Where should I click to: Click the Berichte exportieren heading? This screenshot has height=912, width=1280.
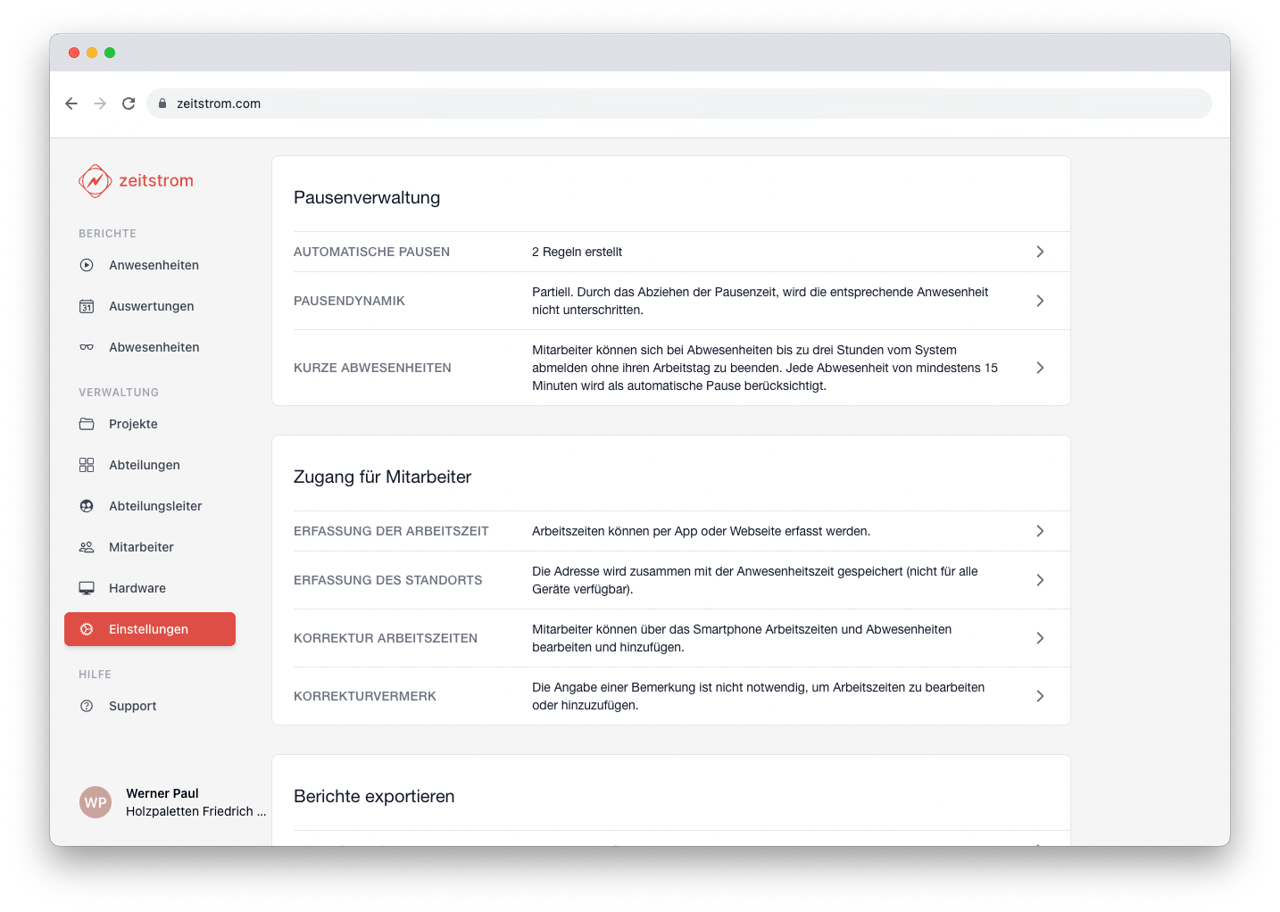[374, 797]
